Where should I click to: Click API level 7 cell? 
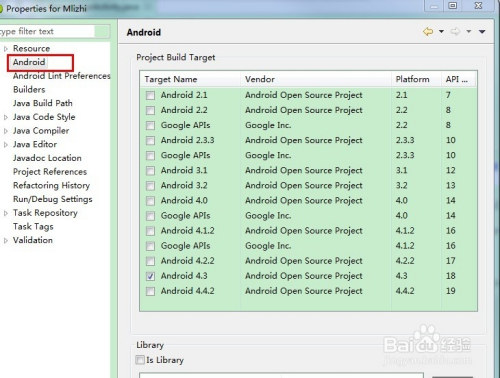(x=448, y=95)
